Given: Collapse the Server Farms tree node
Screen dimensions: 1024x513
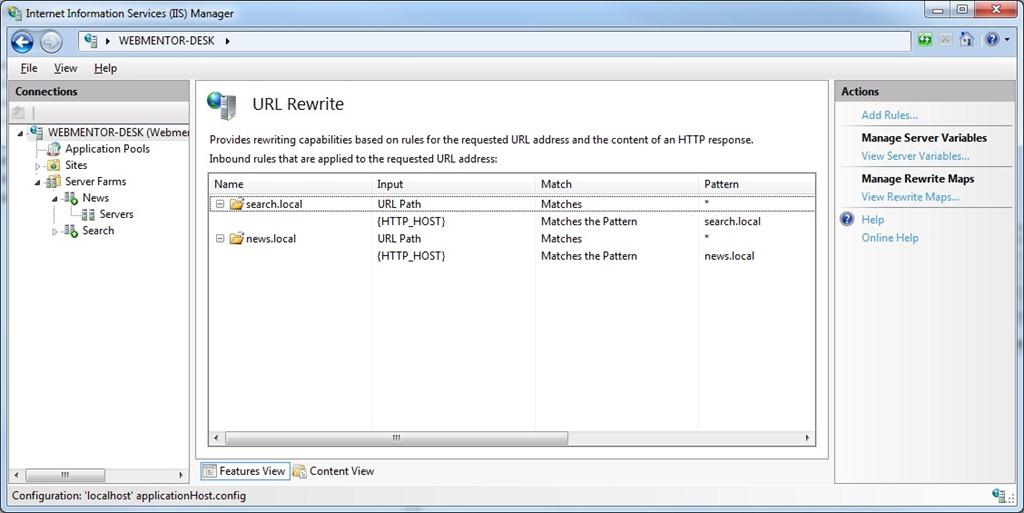Looking at the screenshot, I should pyautogui.click(x=38, y=182).
